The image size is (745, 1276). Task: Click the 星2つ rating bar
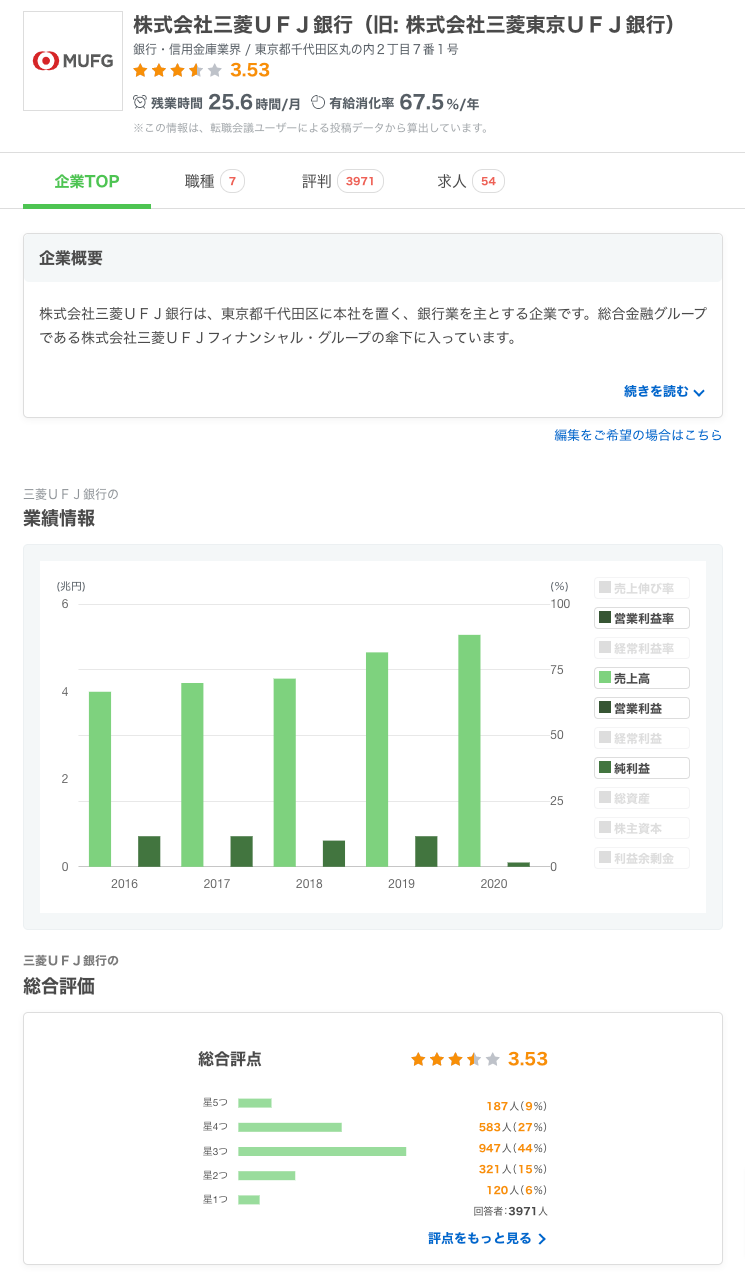tap(267, 1175)
